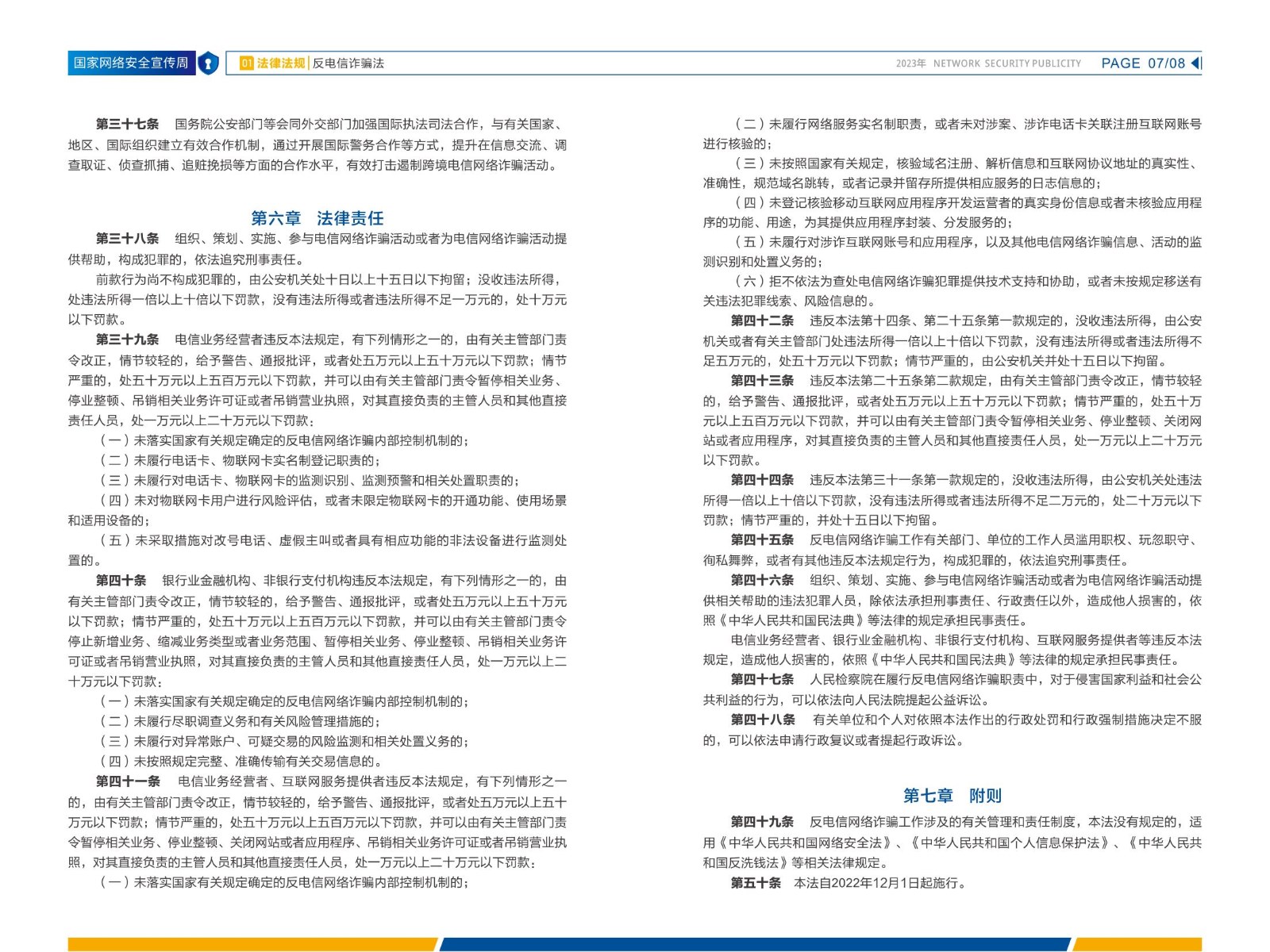Select the 反电信诈骗法 header title
The image size is (1270, 952).
pos(348,63)
